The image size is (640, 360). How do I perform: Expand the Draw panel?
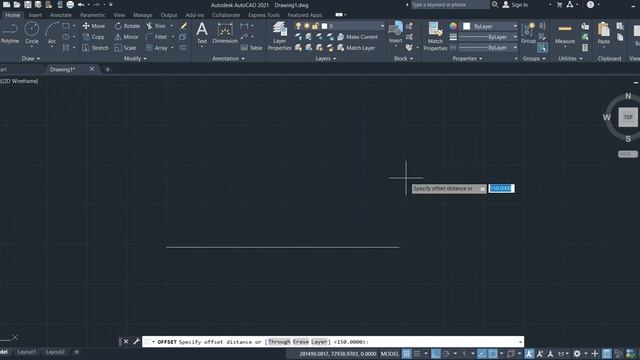[x=31, y=58]
